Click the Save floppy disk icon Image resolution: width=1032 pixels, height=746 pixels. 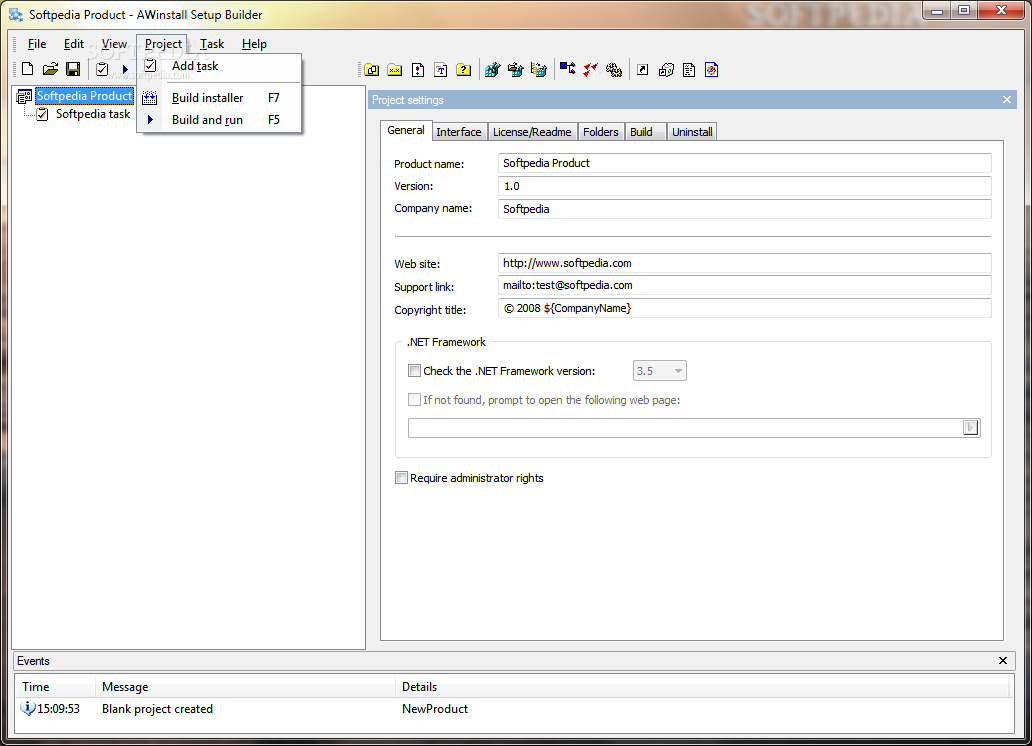[x=73, y=68]
